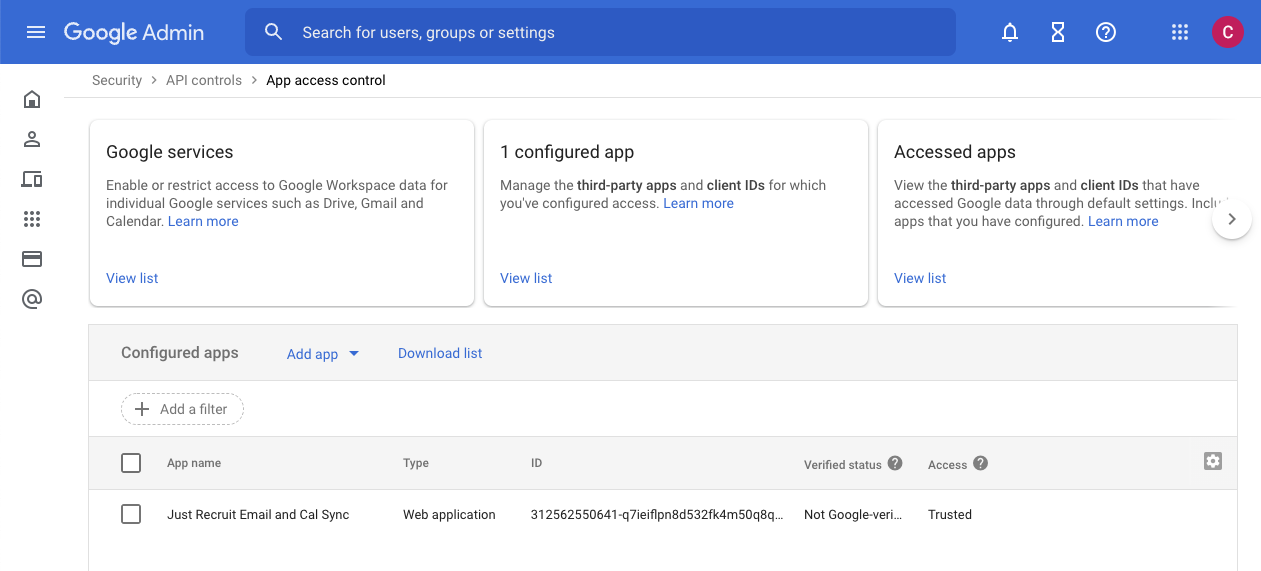The image size is (1261, 571).
Task: Open the account avatar C
Action: pos(1227,32)
